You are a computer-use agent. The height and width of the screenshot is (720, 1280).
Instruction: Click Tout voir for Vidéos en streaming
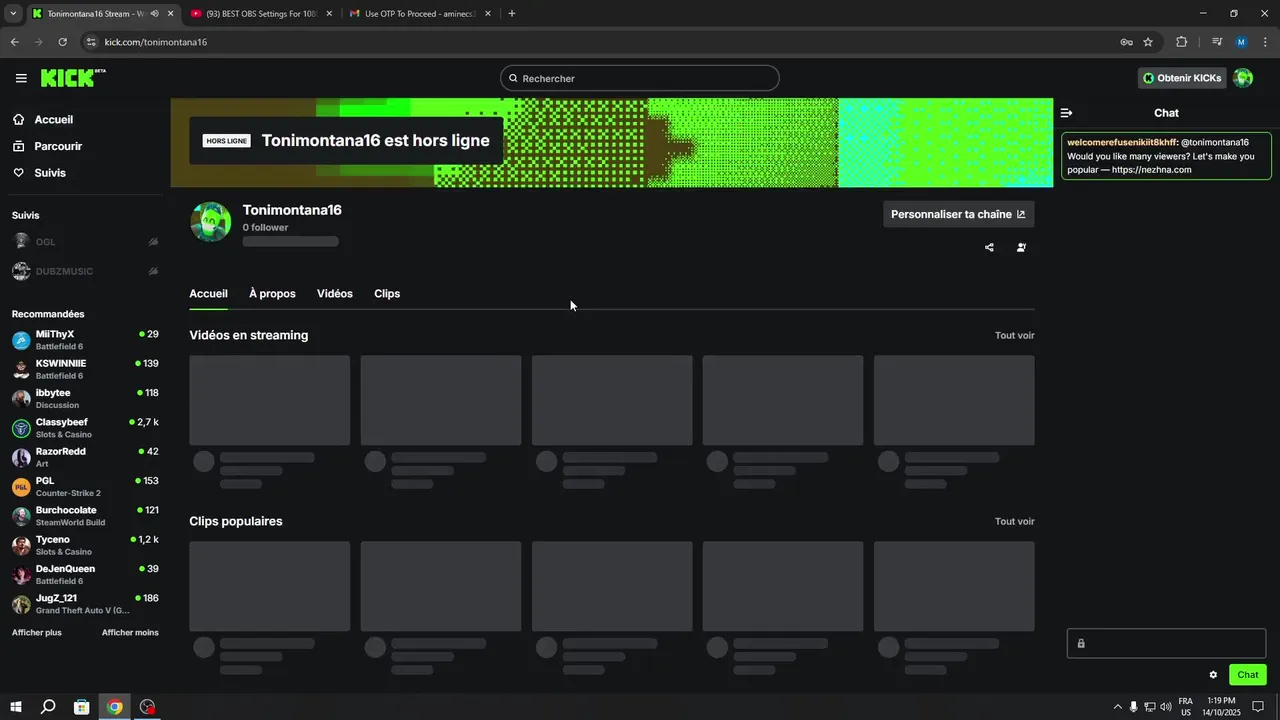(x=1015, y=336)
